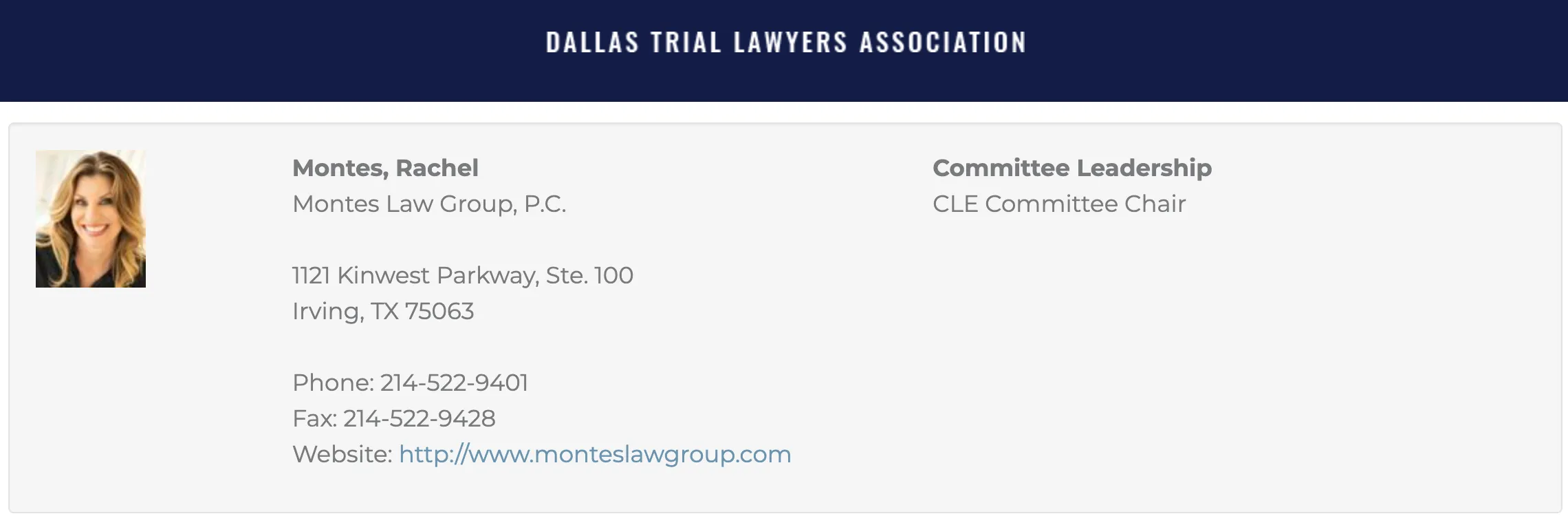
Task: Click the "Fax:" label
Action: click(314, 419)
